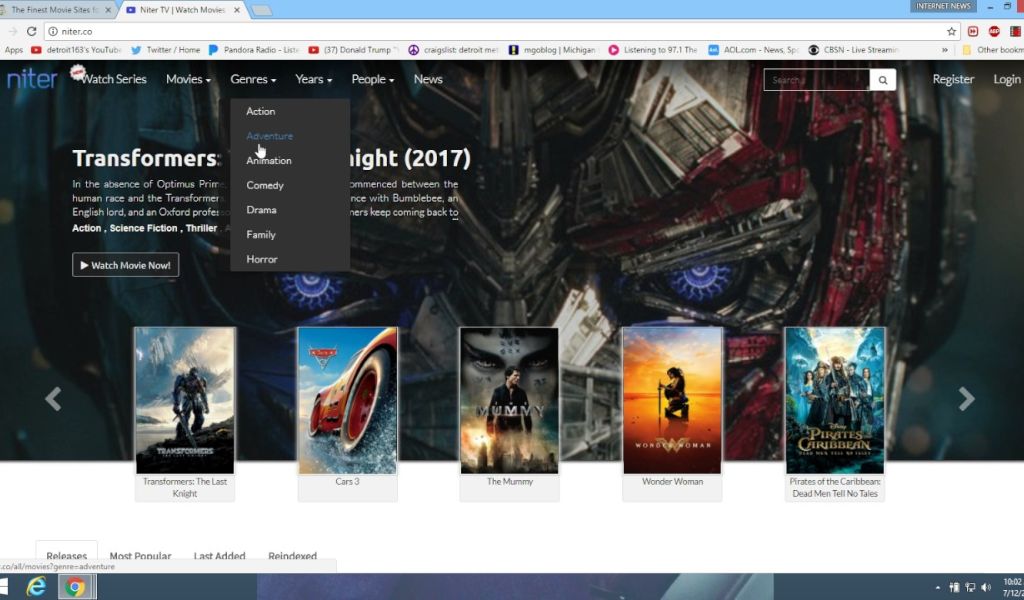
Task: Open the News nav link
Action: click(x=428, y=79)
